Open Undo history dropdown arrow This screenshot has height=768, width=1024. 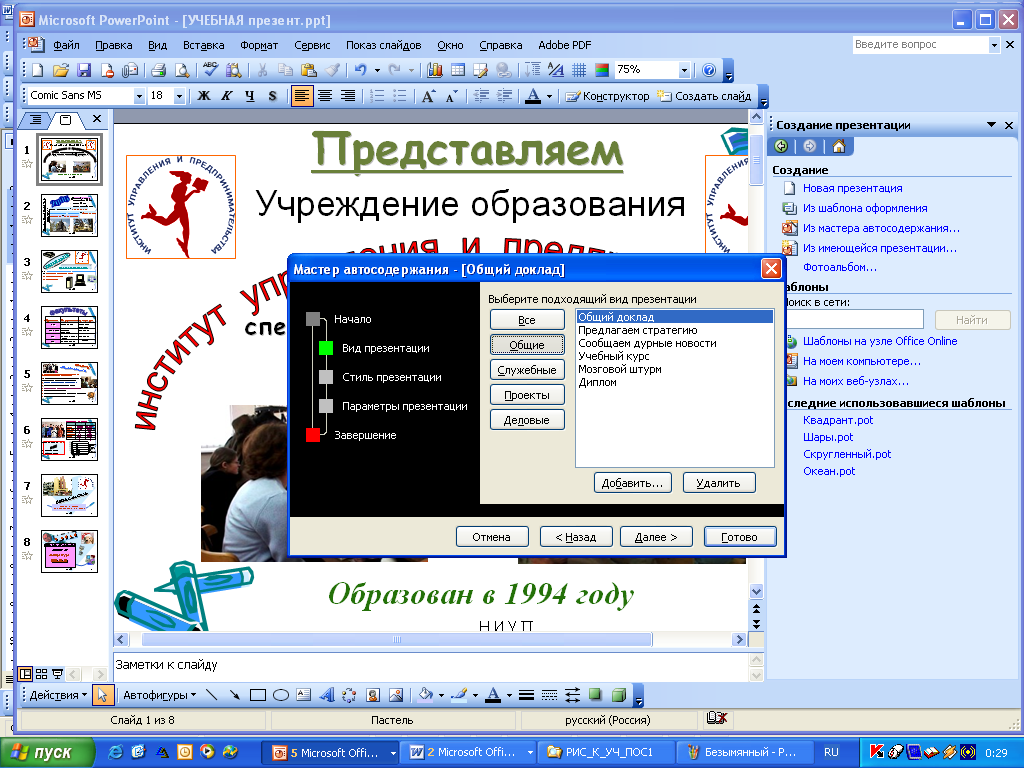[377, 70]
